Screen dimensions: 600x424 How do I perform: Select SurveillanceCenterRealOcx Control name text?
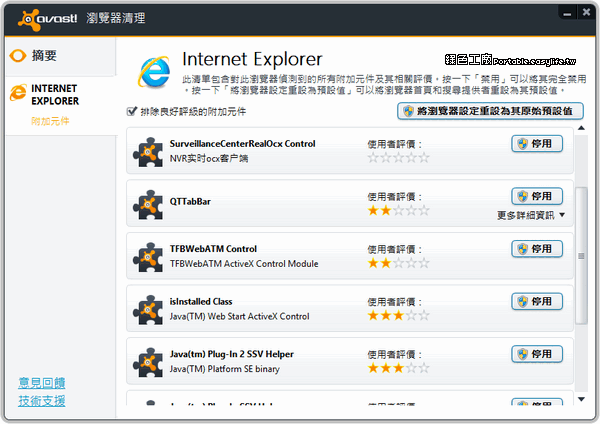(x=243, y=144)
